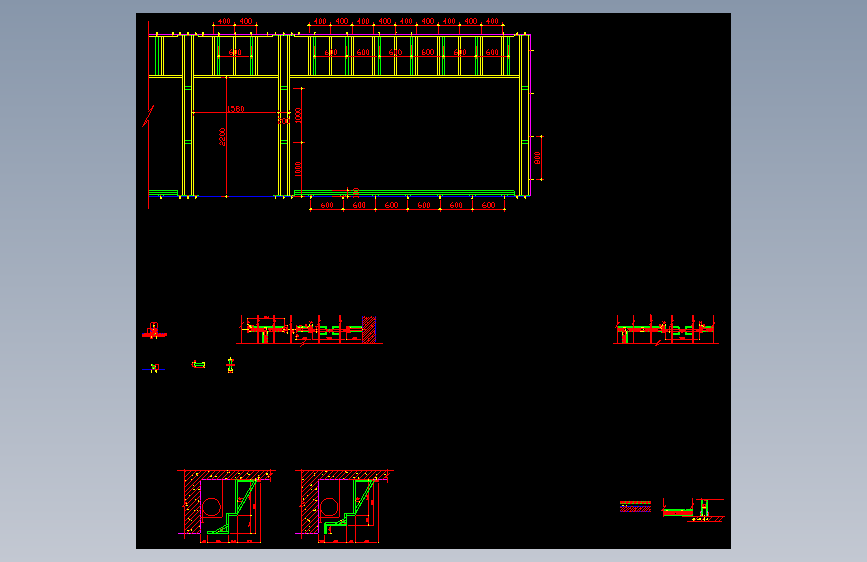
Task: Select the left lower section detail thumbnail
Action: (227, 507)
